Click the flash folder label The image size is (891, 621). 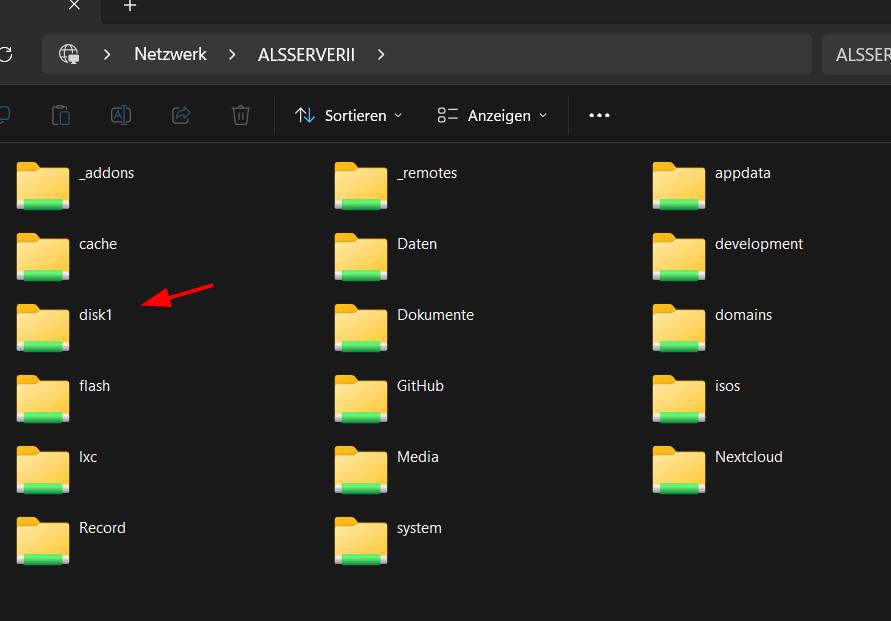[94, 386]
